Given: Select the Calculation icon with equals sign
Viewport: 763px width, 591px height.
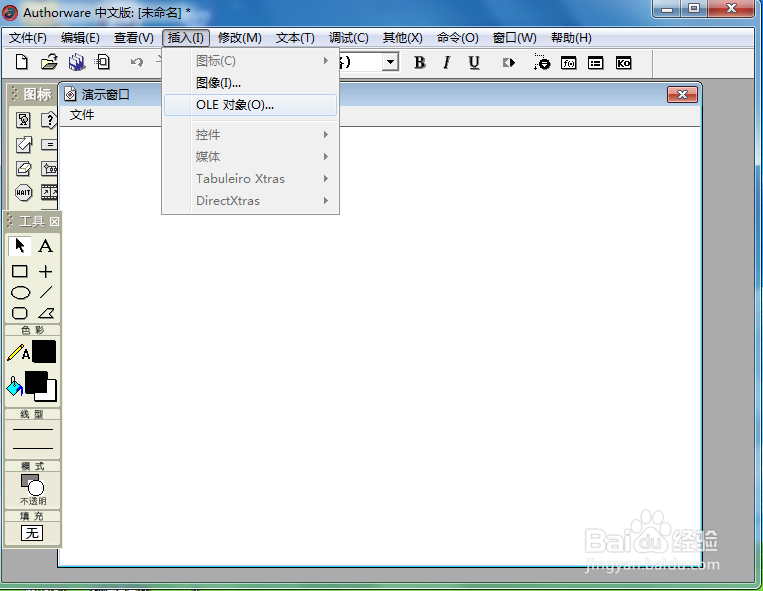Looking at the screenshot, I should coord(49,144).
